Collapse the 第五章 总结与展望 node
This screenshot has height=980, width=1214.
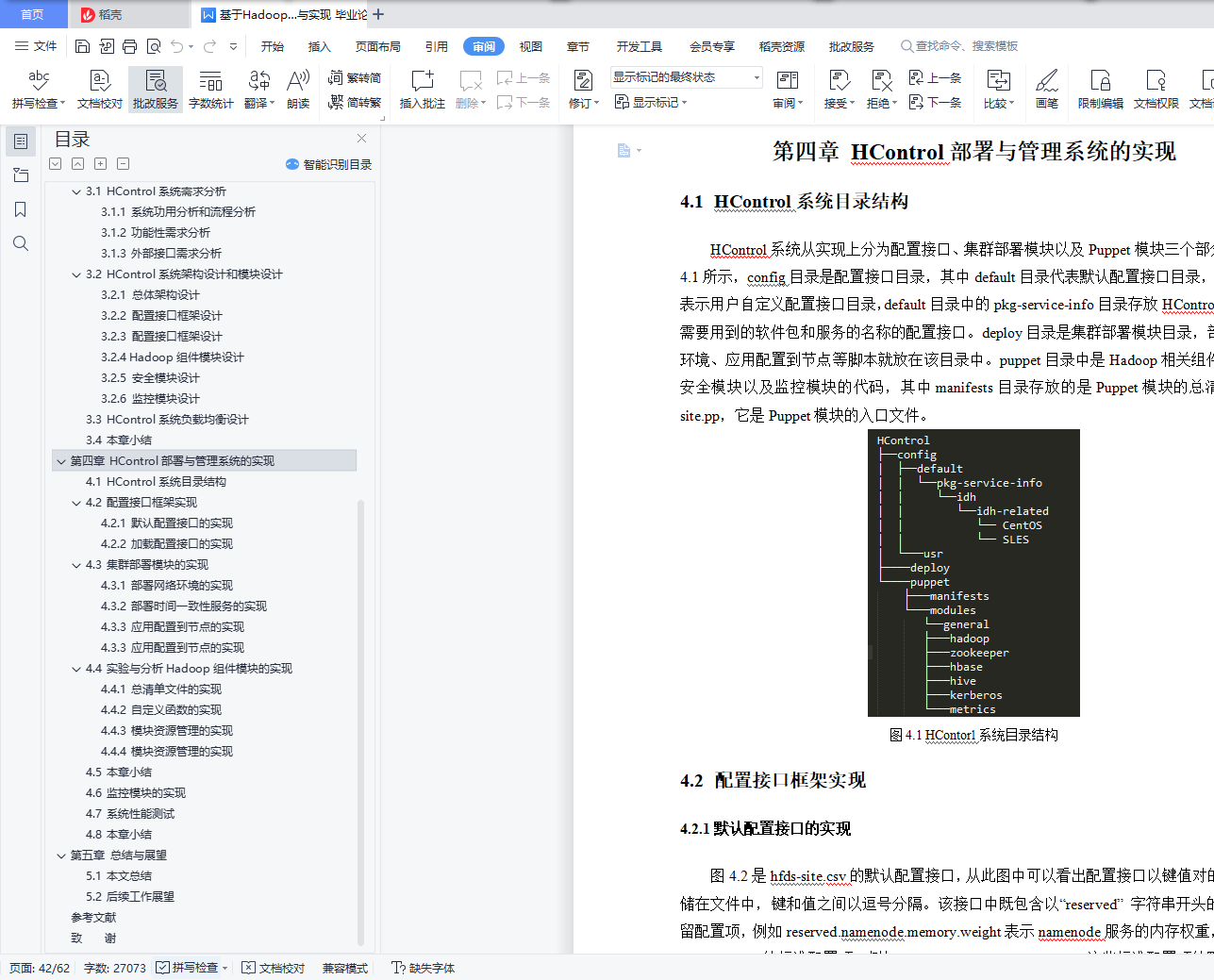pyautogui.click(x=61, y=855)
